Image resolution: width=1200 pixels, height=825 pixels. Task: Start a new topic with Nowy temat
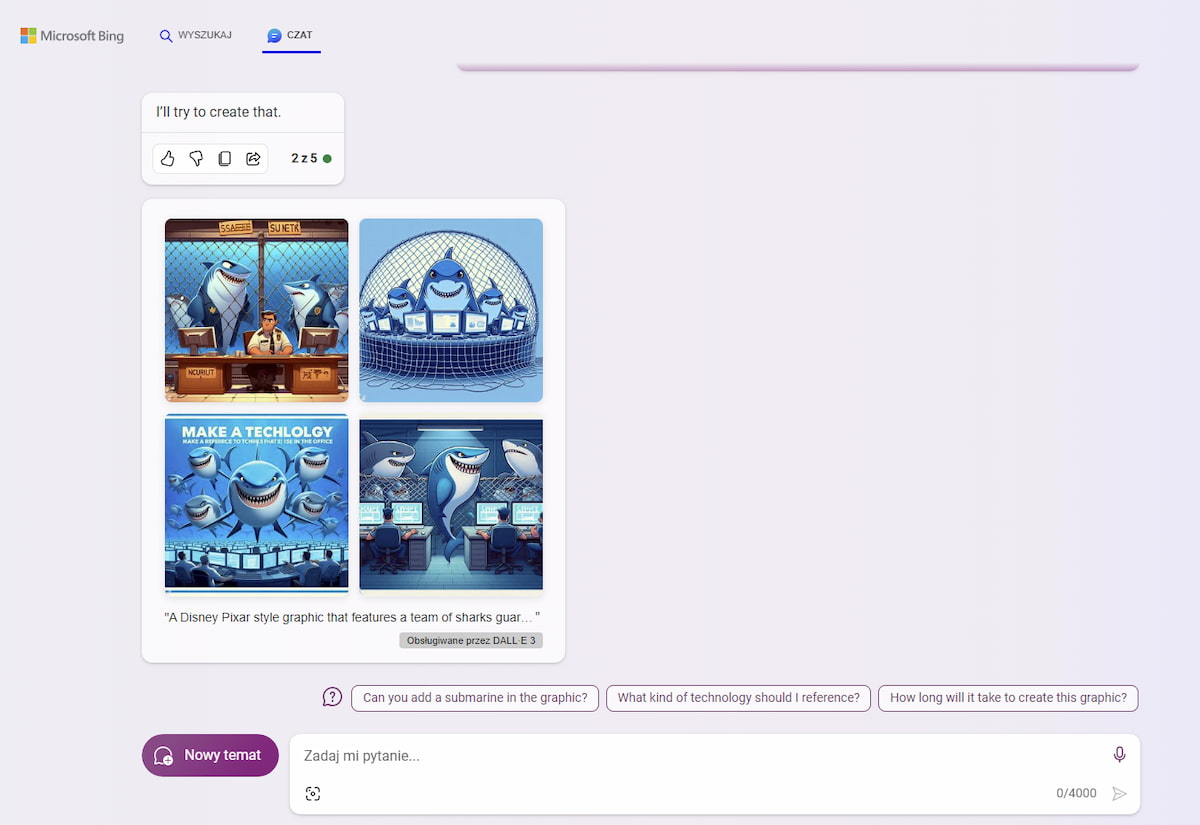click(x=210, y=755)
